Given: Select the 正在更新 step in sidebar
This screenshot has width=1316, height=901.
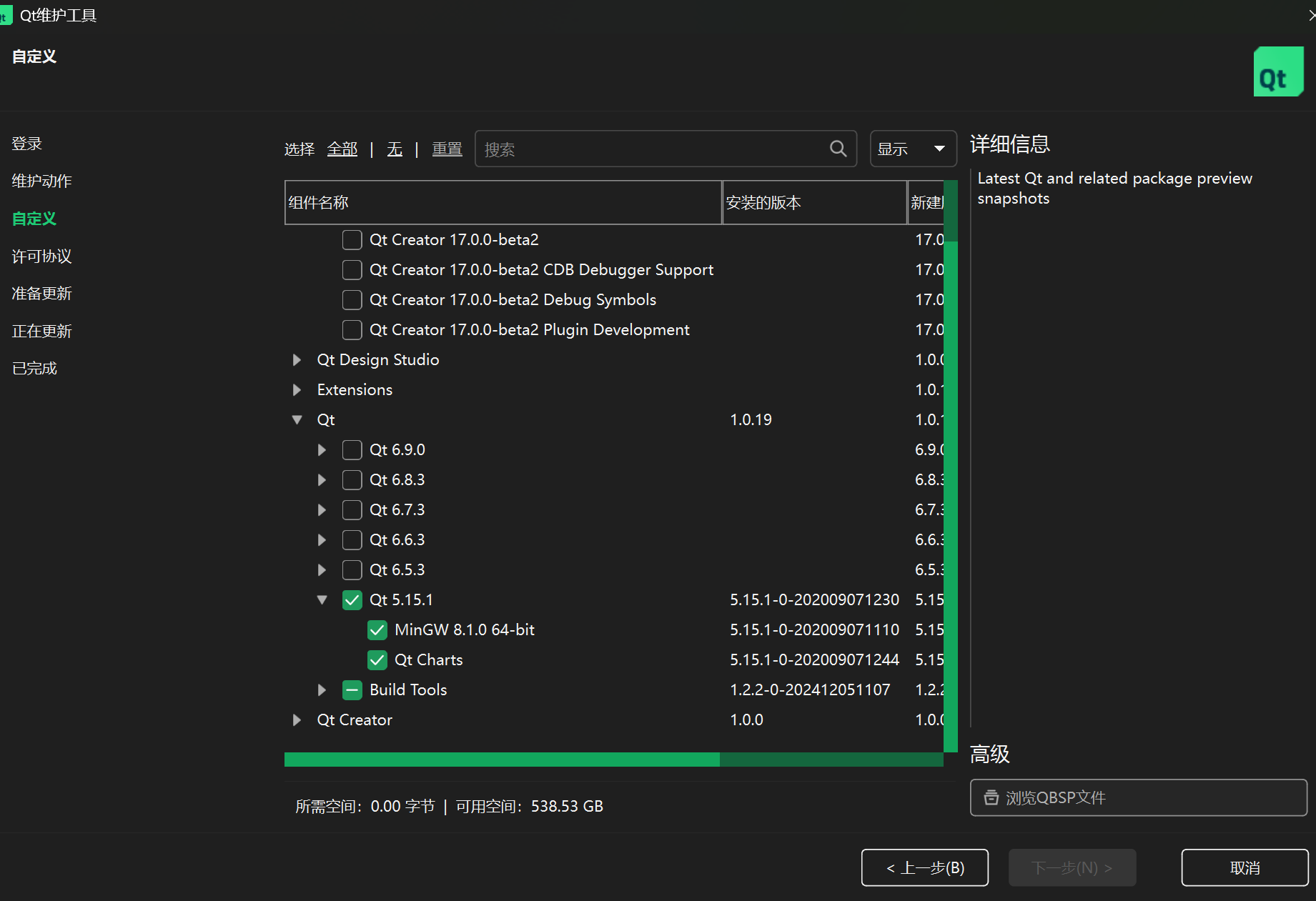Looking at the screenshot, I should click(42, 331).
